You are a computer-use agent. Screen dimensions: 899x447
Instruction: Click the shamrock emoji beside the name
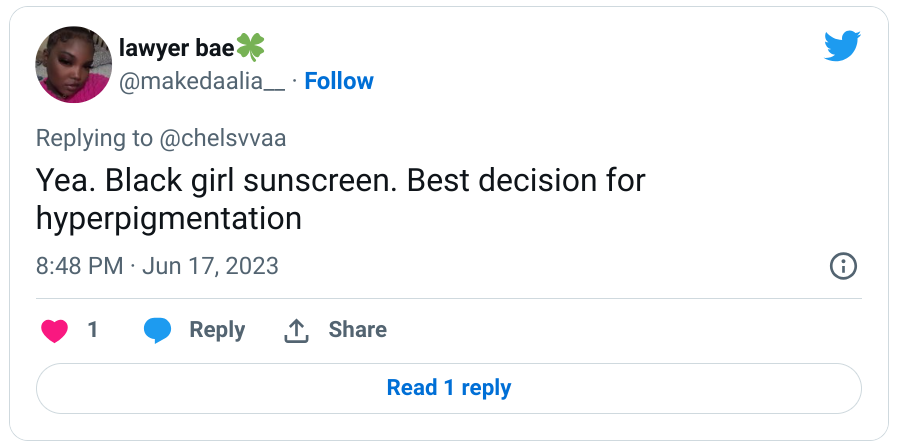coord(250,47)
